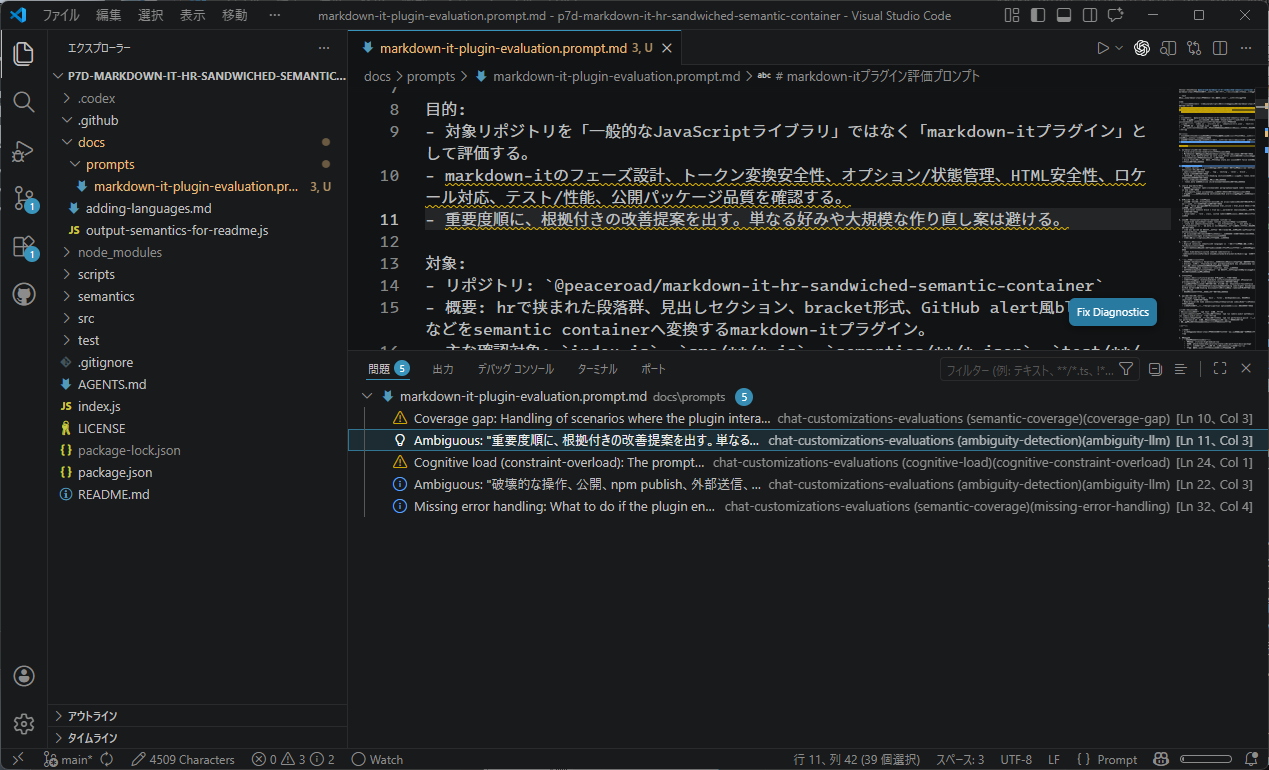Toggle the Watch status bar item

tap(378, 760)
